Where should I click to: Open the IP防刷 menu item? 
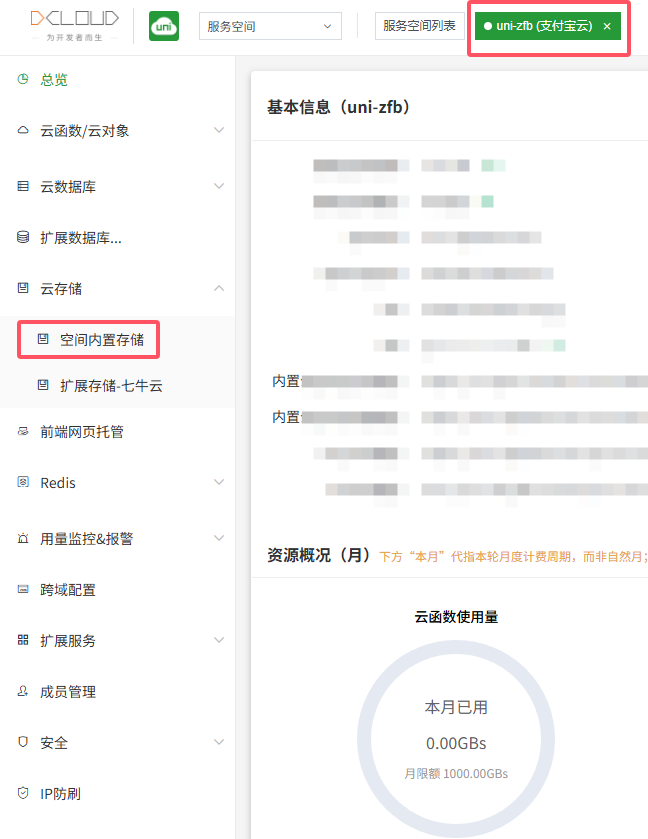click(60, 794)
